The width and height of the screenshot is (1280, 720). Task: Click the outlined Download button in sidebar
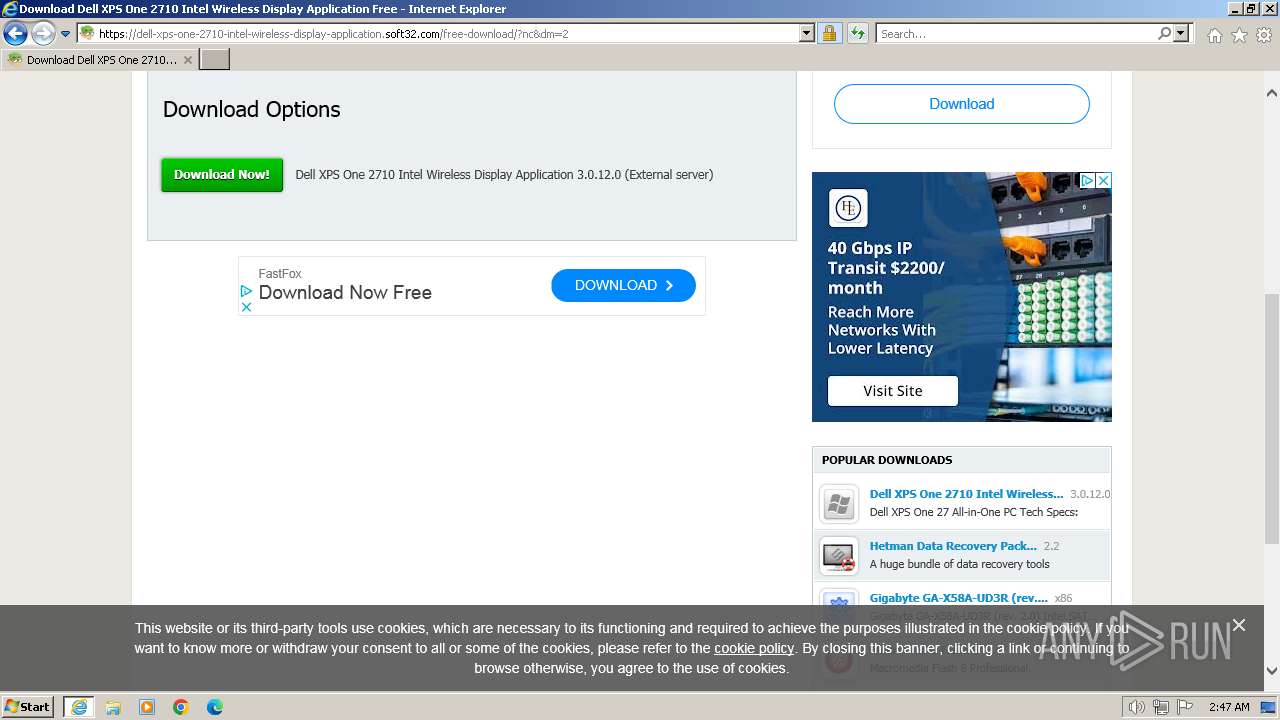pyautogui.click(x=961, y=104)
